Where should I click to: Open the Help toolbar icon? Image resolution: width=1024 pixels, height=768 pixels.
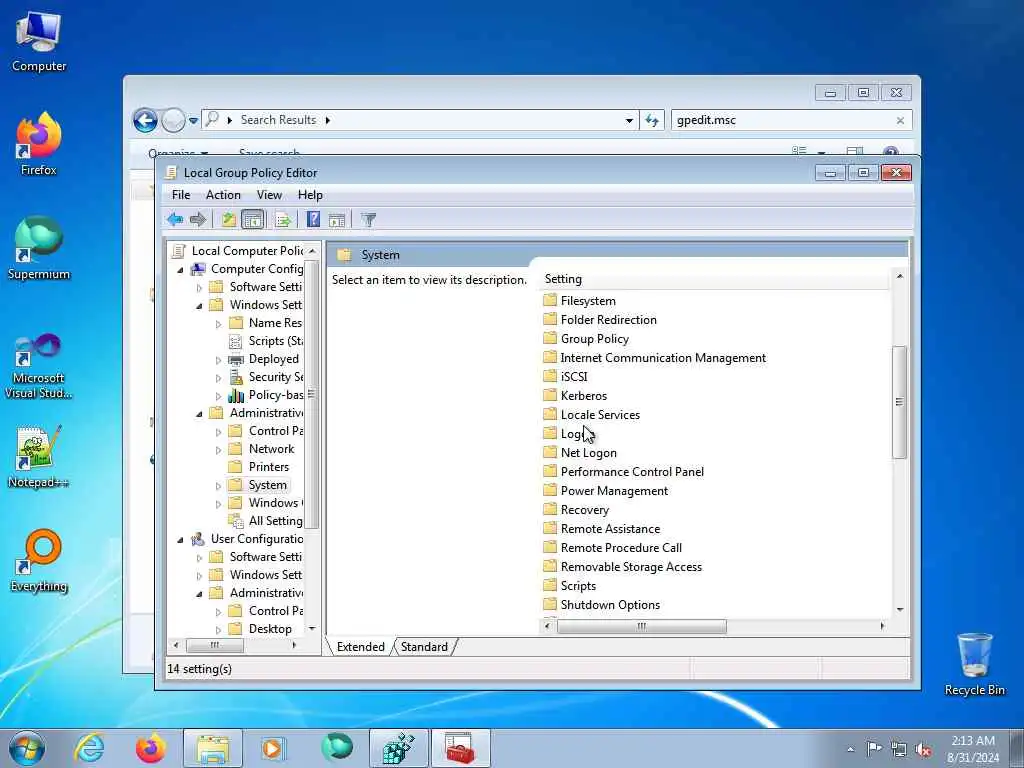coord(313,219)
